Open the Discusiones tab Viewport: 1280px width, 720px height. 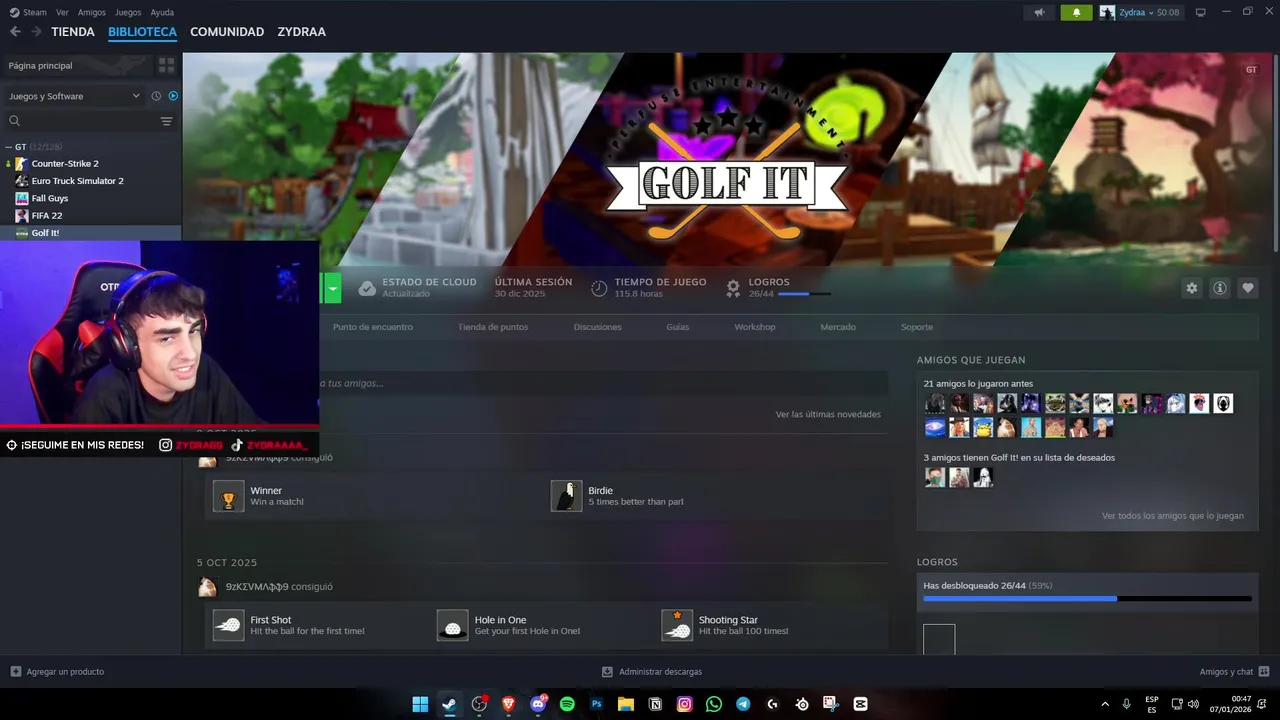[x=597, y=327]
